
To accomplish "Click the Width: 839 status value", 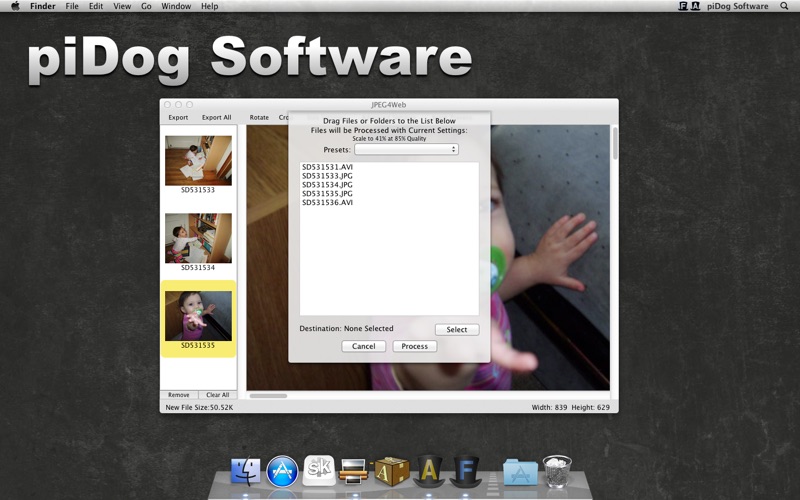I will tap(549, 407).
